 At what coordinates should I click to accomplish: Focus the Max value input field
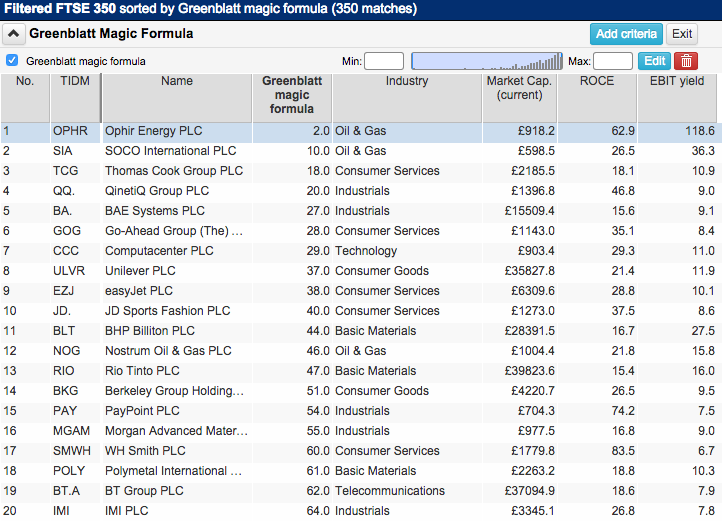(x=613, y=61)
